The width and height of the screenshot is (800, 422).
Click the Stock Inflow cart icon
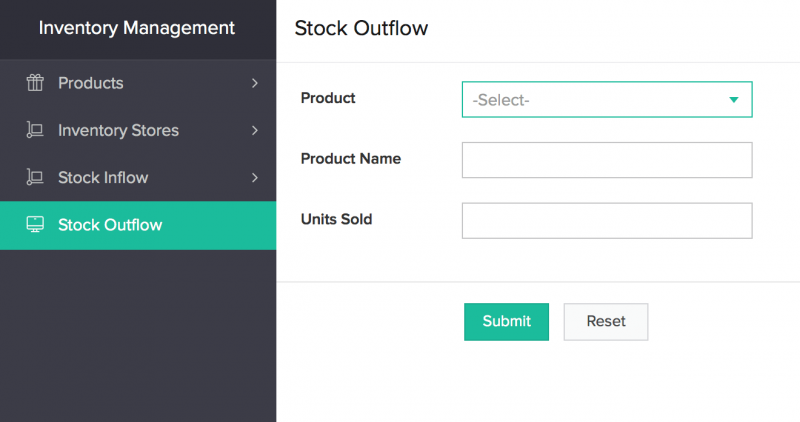pos(35,178)
